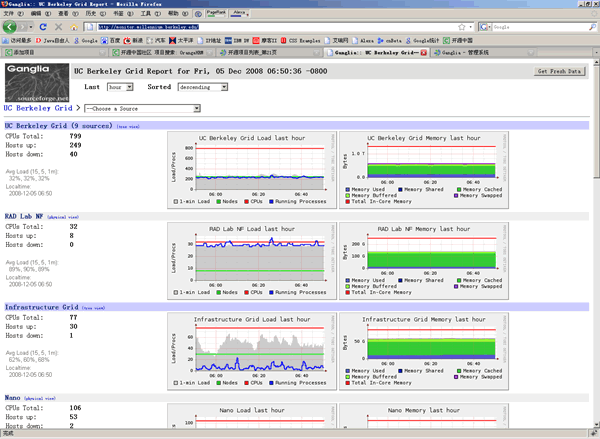Click the browser Back arrow button
Screen dimensions: 600x439
(x=10, y=27)
